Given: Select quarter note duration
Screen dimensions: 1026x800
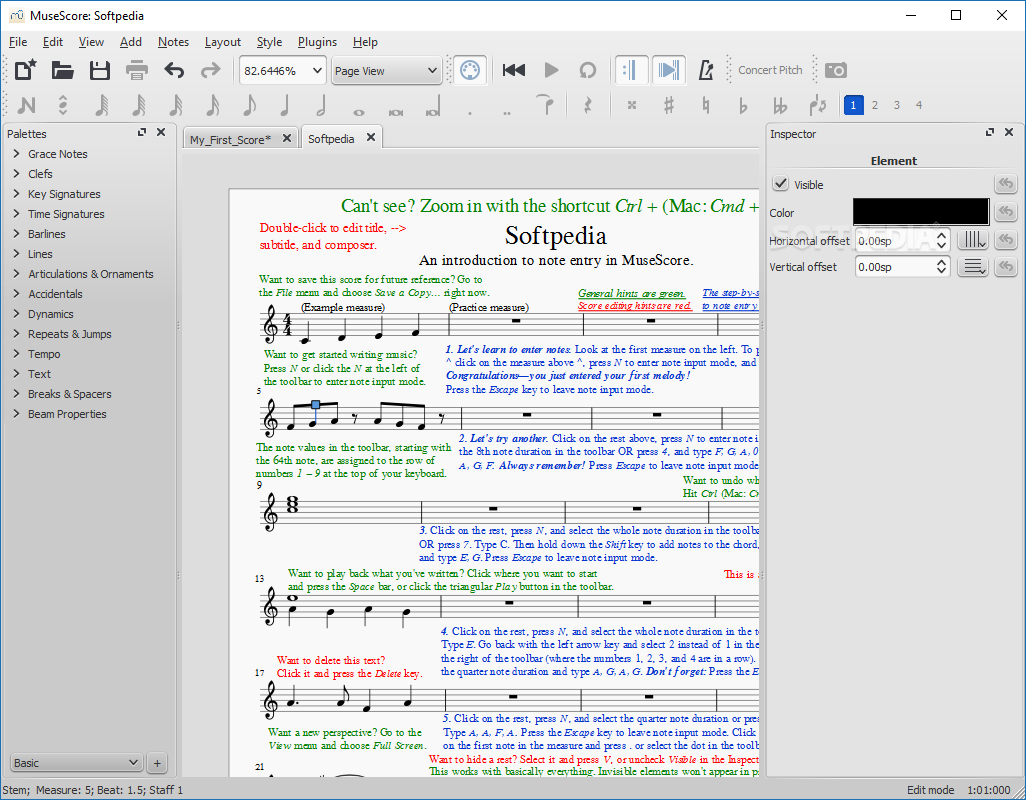Looking at the screenshot, I should (x=285, y=105).
